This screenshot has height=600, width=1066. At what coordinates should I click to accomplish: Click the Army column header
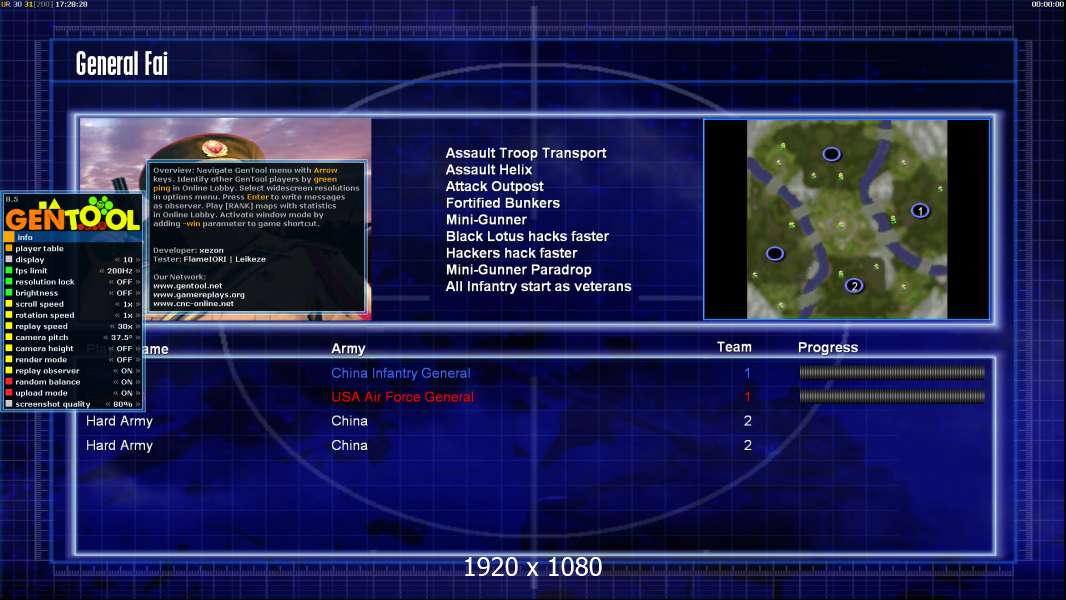coord(348,349)
